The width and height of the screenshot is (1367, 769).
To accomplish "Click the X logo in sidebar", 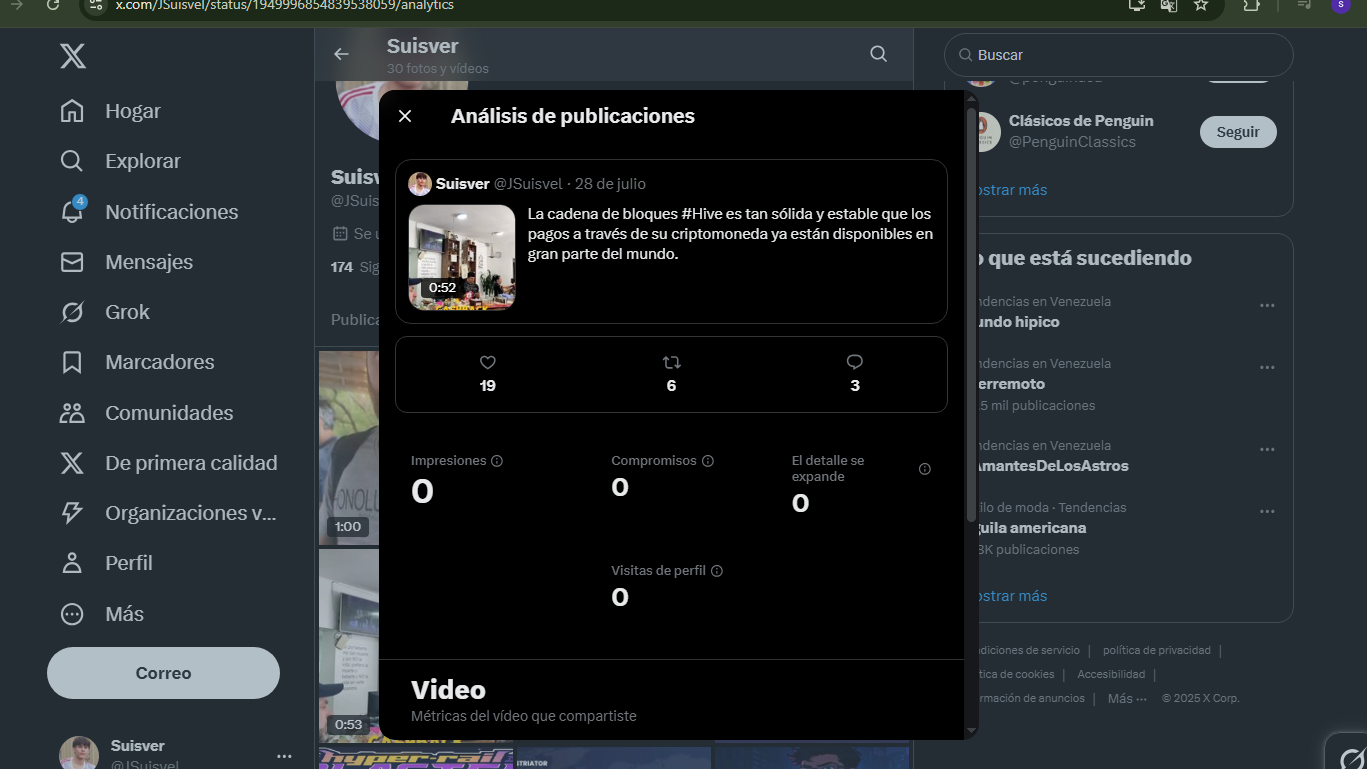I will 72,56.
